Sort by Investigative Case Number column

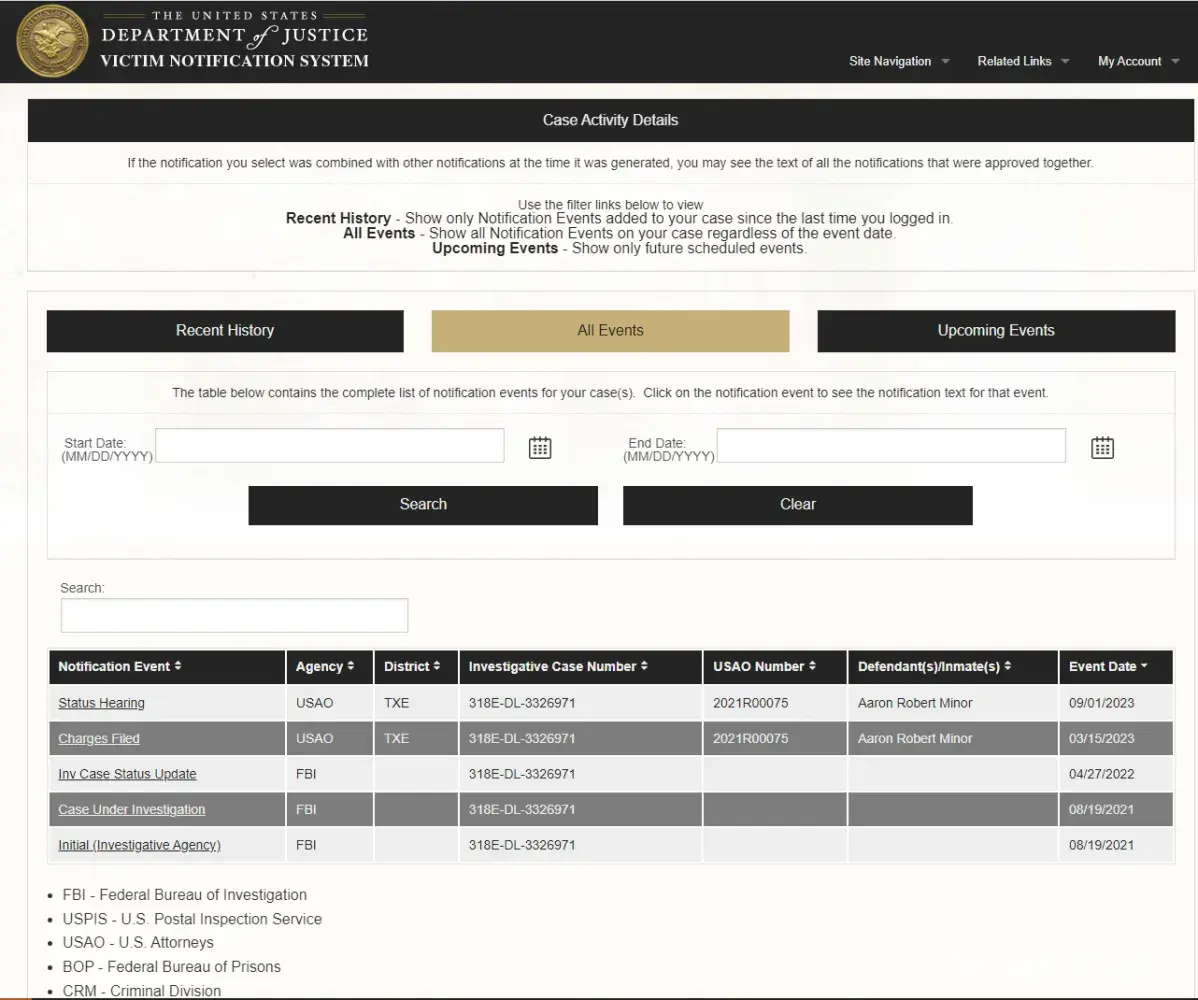click(558, 667)
